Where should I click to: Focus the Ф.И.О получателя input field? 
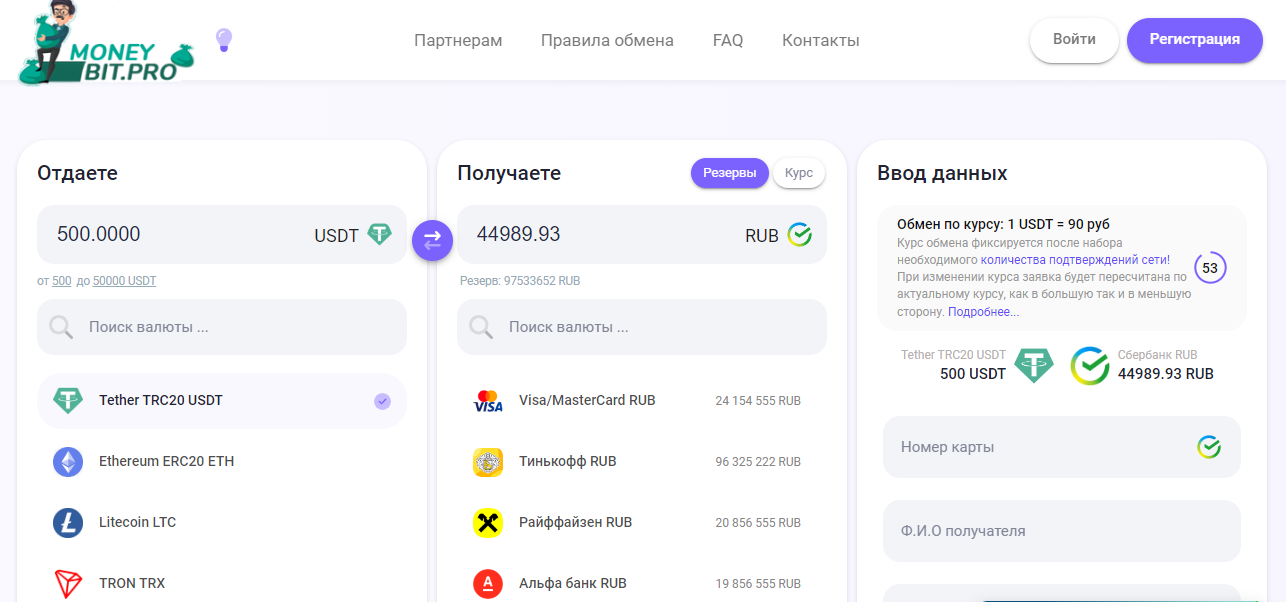(x=1062, y=531)
